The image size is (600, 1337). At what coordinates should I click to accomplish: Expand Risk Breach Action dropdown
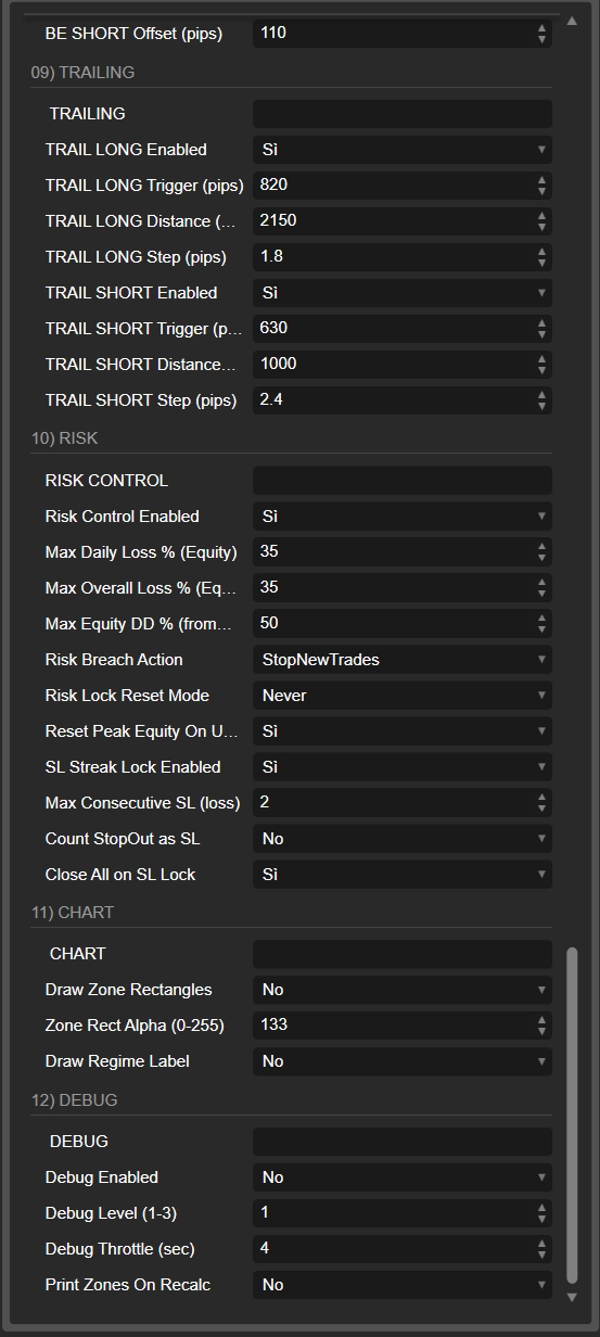tap(402, 660)
